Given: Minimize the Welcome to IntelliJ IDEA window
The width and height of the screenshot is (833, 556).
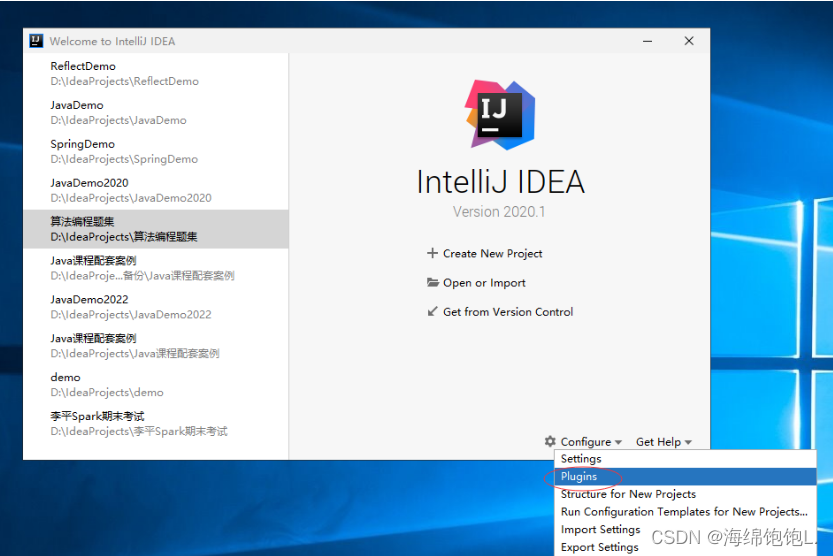Looking at the screenshot, I should tap(647, 41).
